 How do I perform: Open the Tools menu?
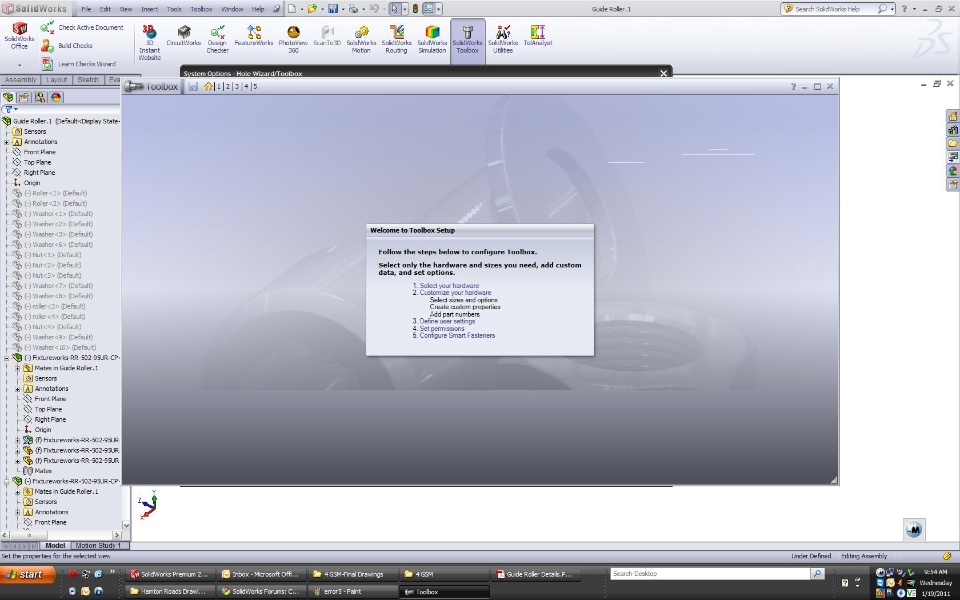(x=174, y=9)
